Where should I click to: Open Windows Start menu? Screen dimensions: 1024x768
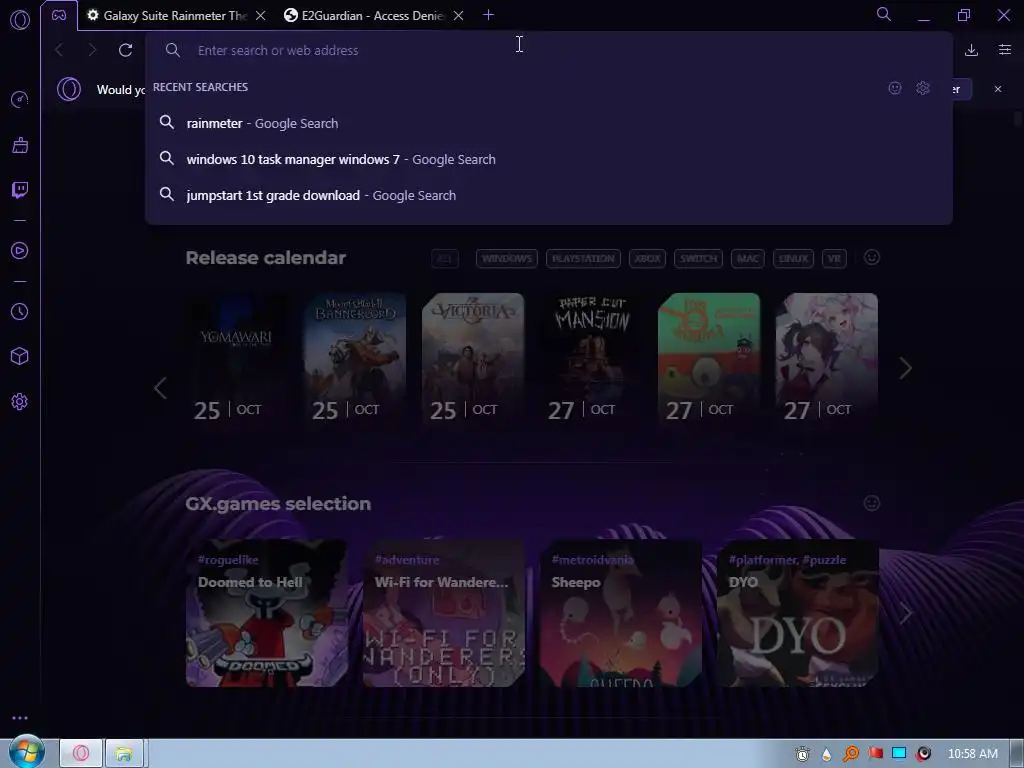pyautogui.click(x=25, y=753)
